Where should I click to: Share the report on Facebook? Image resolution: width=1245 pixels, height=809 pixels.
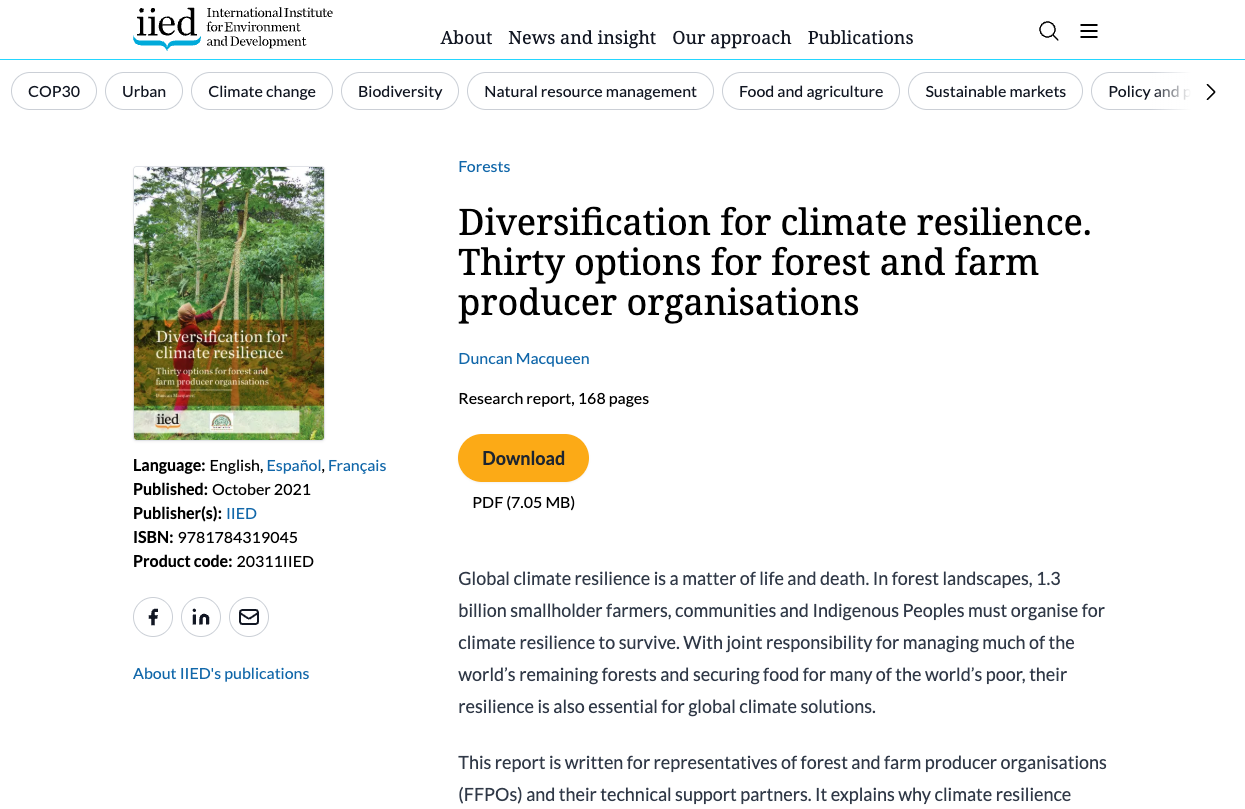coord(153,617)
